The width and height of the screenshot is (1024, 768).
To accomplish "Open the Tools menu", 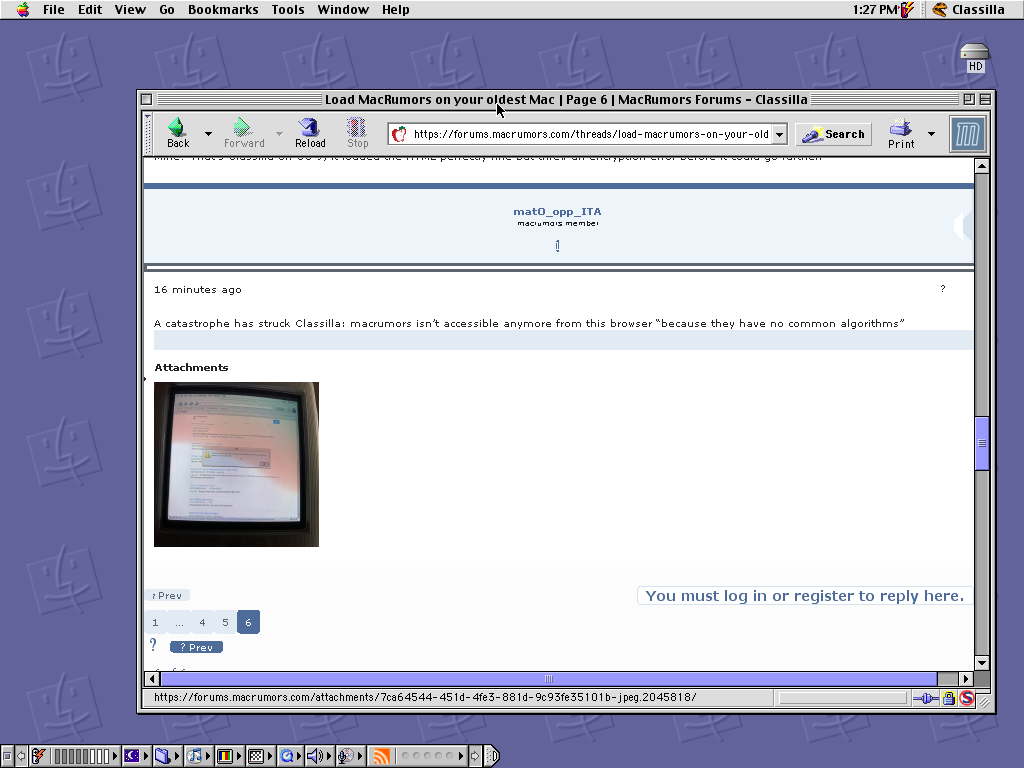I will (288, 10).
